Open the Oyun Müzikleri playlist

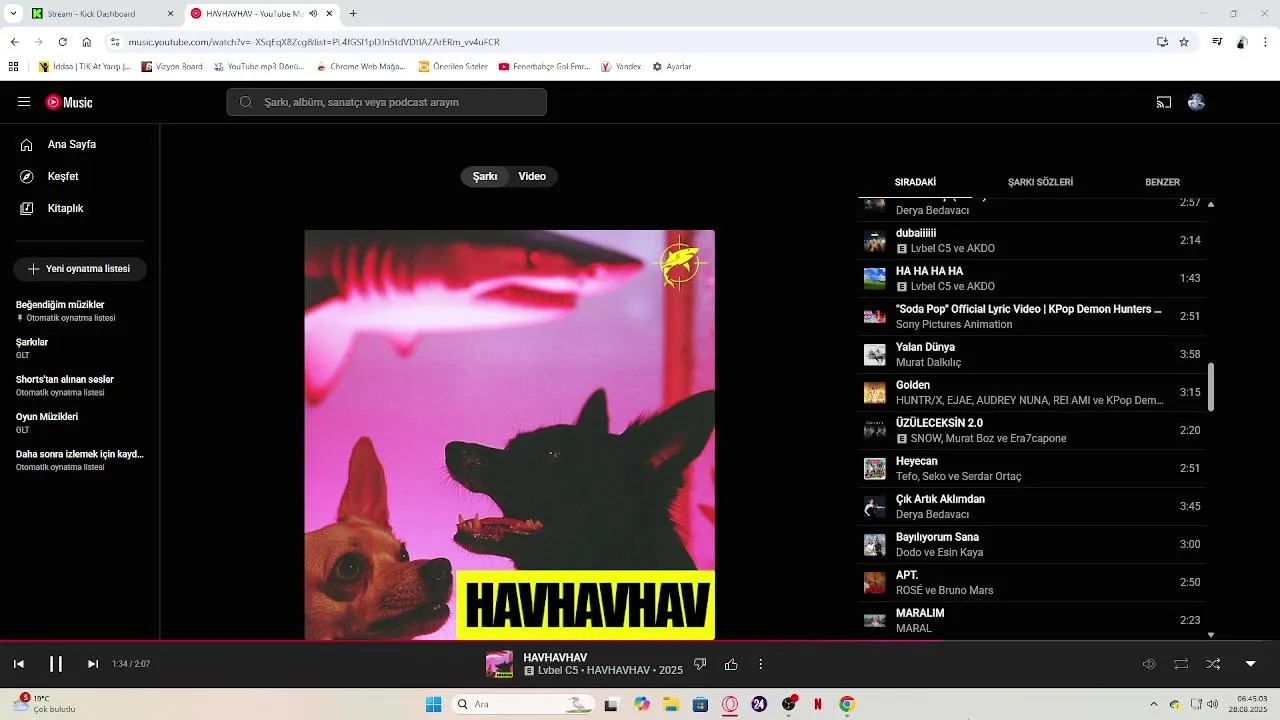pyautogui.click(x=80, y=423)
